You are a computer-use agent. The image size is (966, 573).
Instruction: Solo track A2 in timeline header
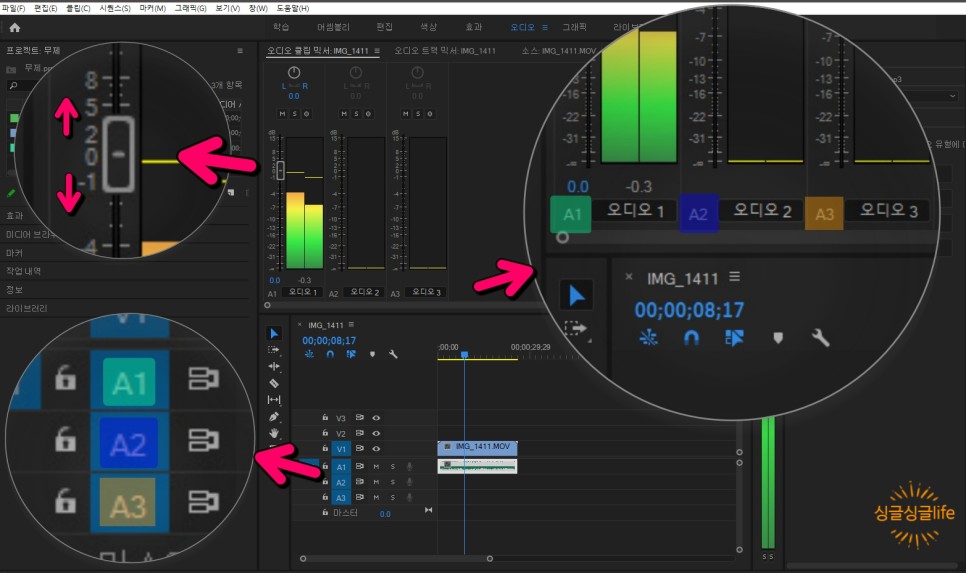click(x=392, y=482)
